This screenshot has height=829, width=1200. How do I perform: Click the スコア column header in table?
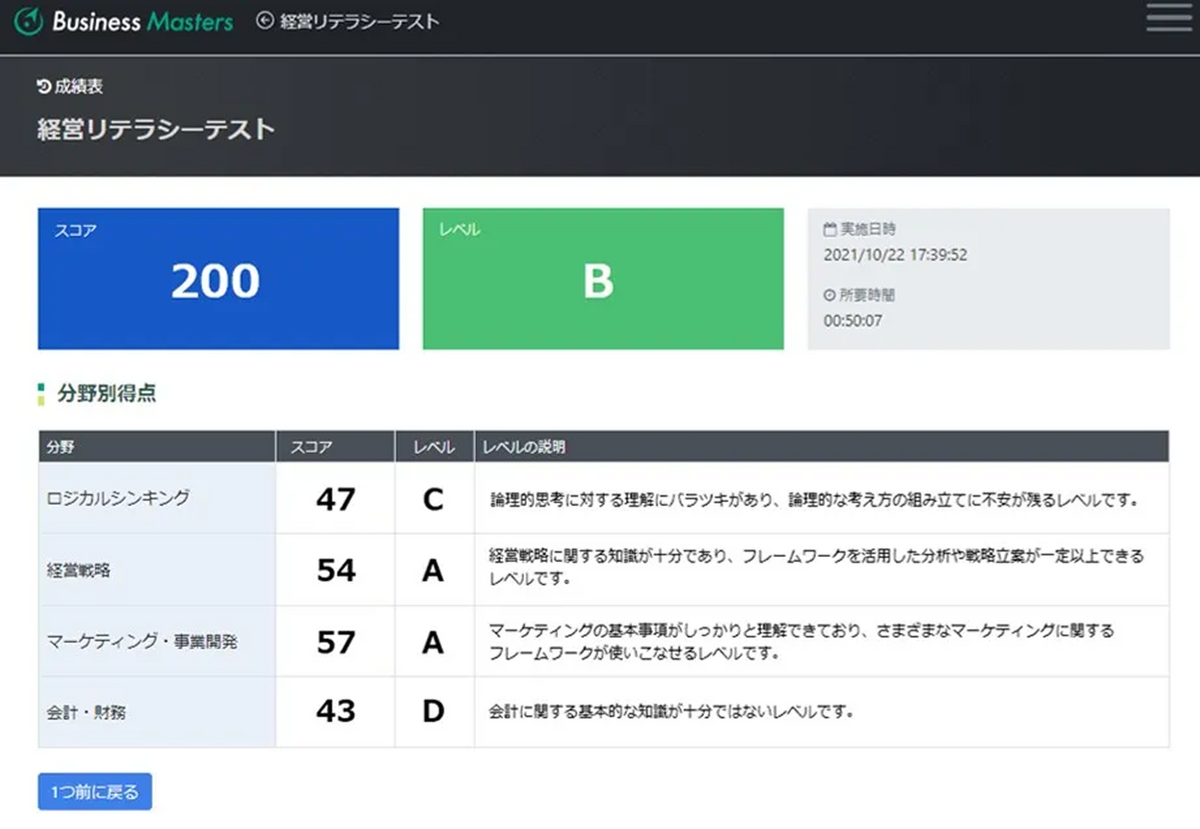[335, 447]
